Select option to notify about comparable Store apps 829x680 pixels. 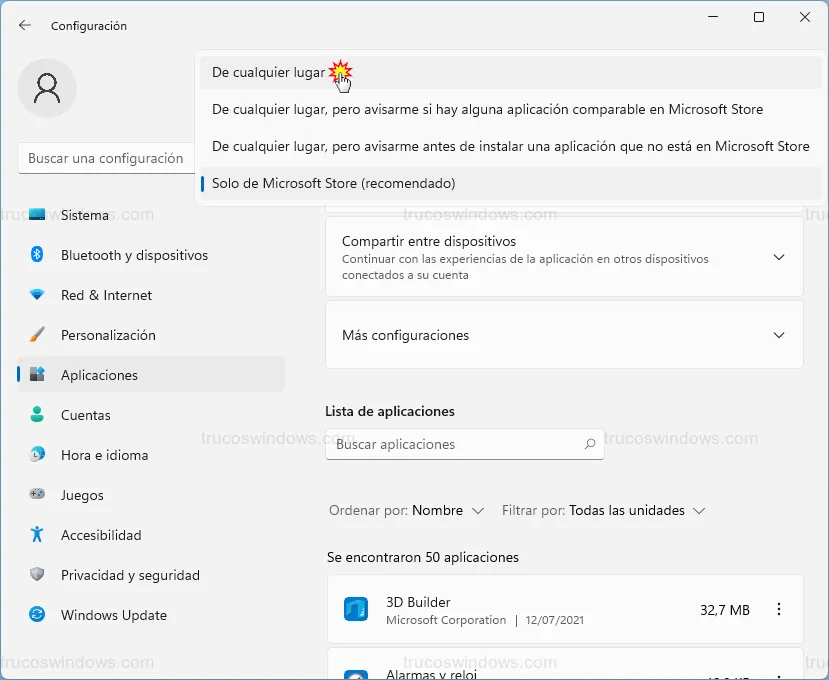(487, 109)
